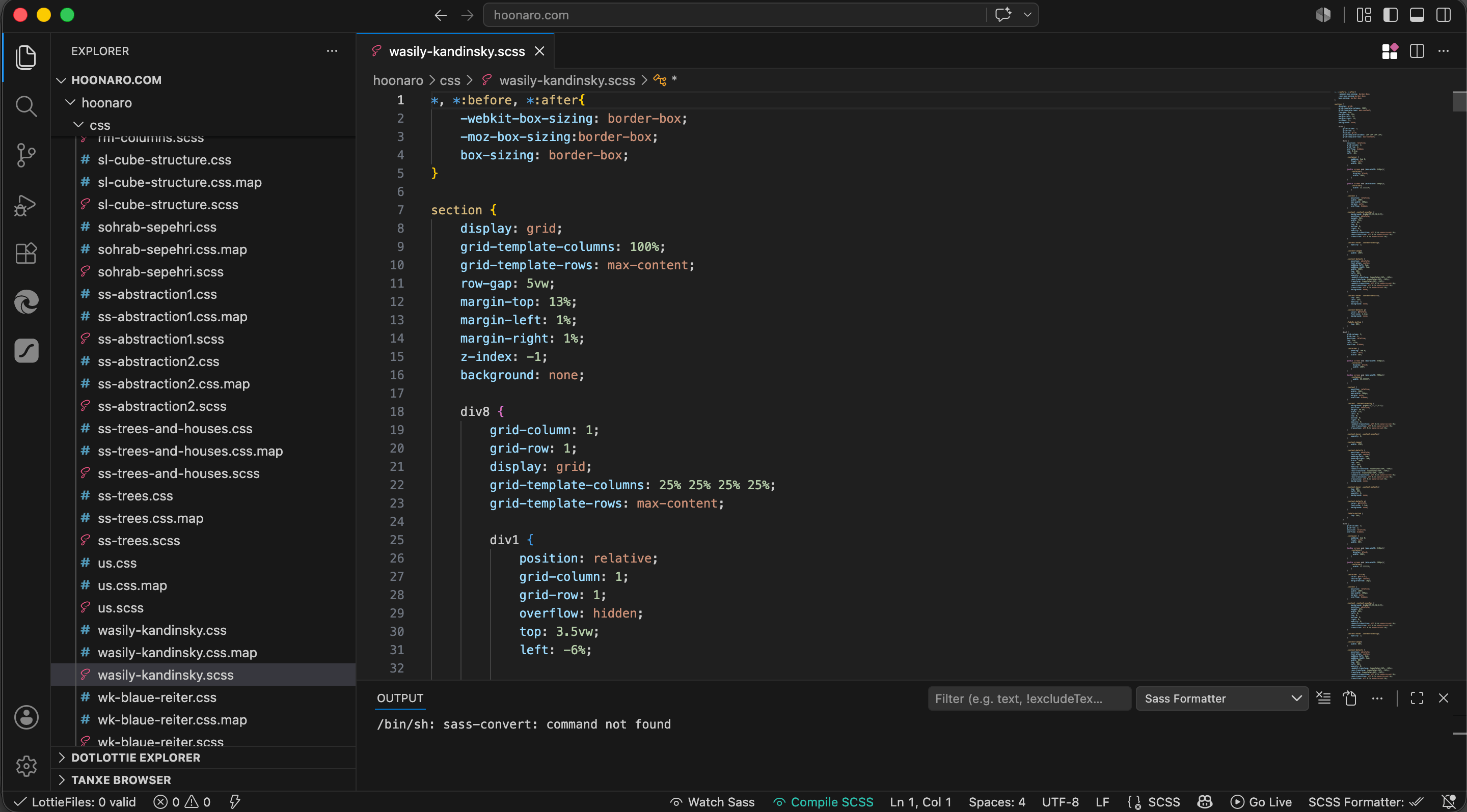Split the editor to the right
Screen dimensions: 1467x812
1417,51
